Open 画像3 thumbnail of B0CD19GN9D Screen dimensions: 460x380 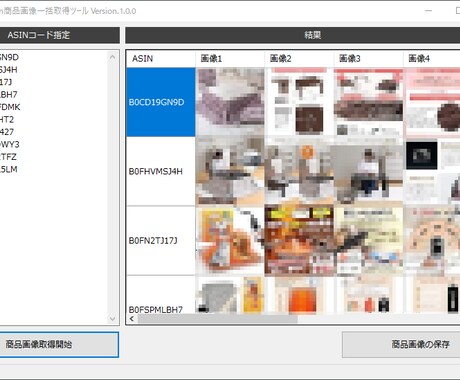tap(369, 102)
